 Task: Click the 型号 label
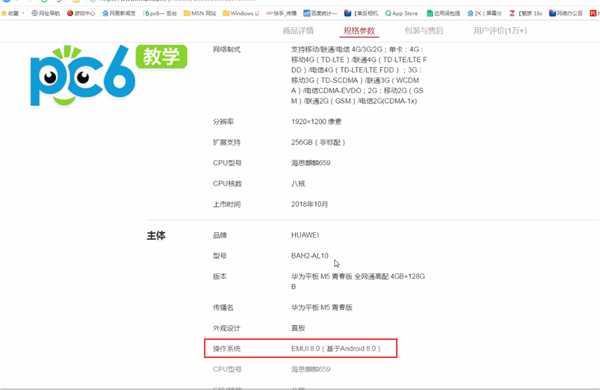pyautogui.click(x=220, y=256)
